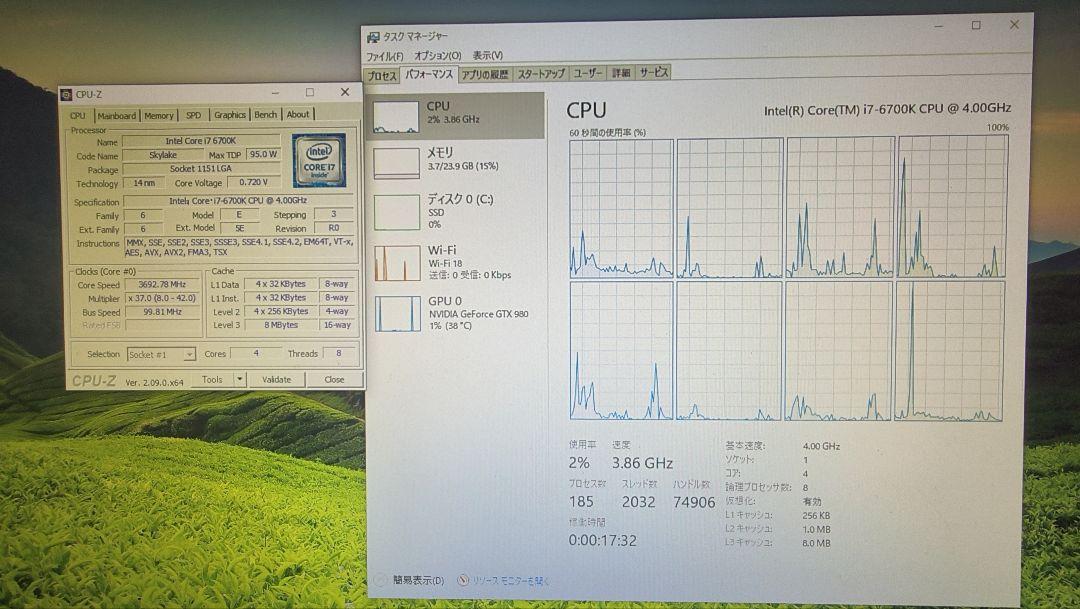Click the collapse arrow icon beside 簡易表示

coord(380,581)
